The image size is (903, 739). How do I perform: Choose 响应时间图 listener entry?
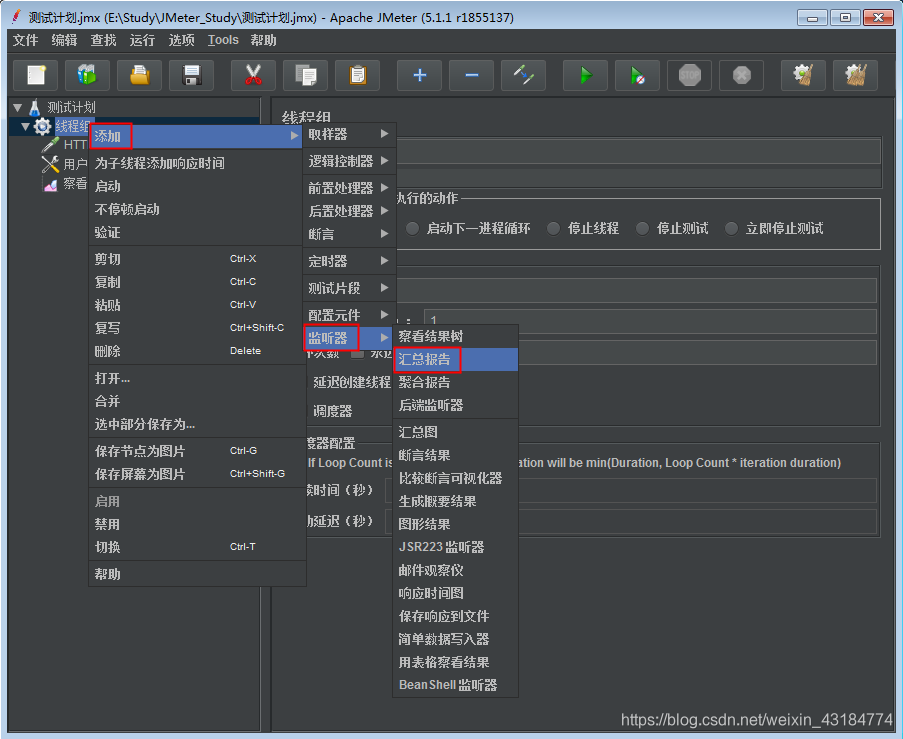click(456, 593)
